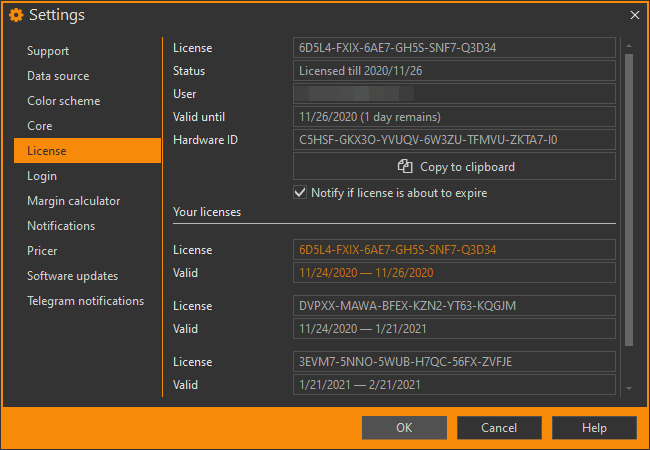Toggle Notify if license is about to expire

300,193
